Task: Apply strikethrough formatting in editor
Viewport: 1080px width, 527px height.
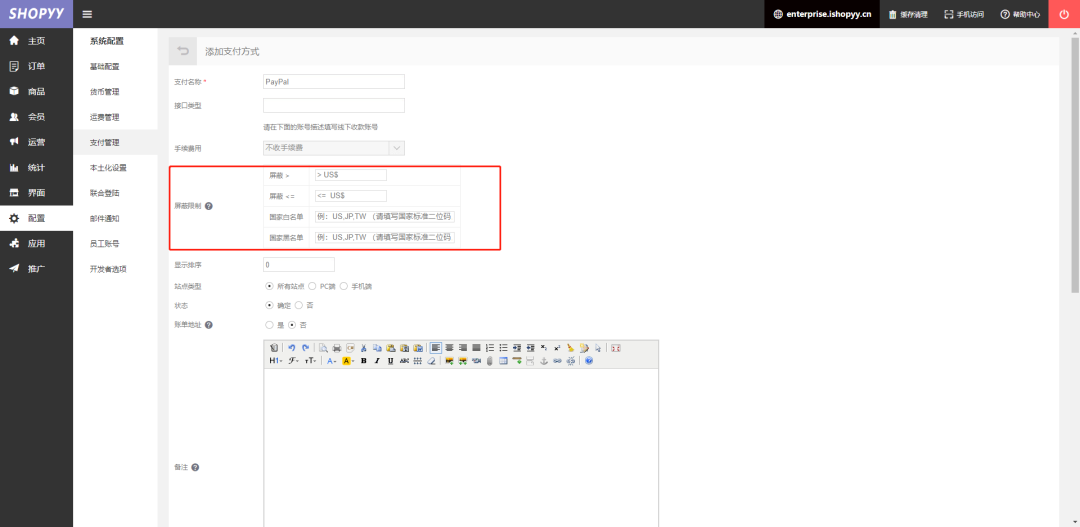Action: [x=404, y=360]
